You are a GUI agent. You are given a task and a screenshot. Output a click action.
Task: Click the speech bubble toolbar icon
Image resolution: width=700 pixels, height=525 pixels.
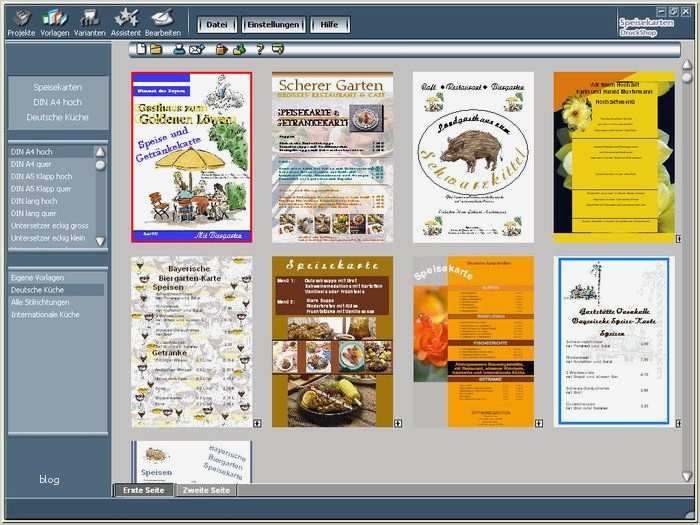(278, 48)
